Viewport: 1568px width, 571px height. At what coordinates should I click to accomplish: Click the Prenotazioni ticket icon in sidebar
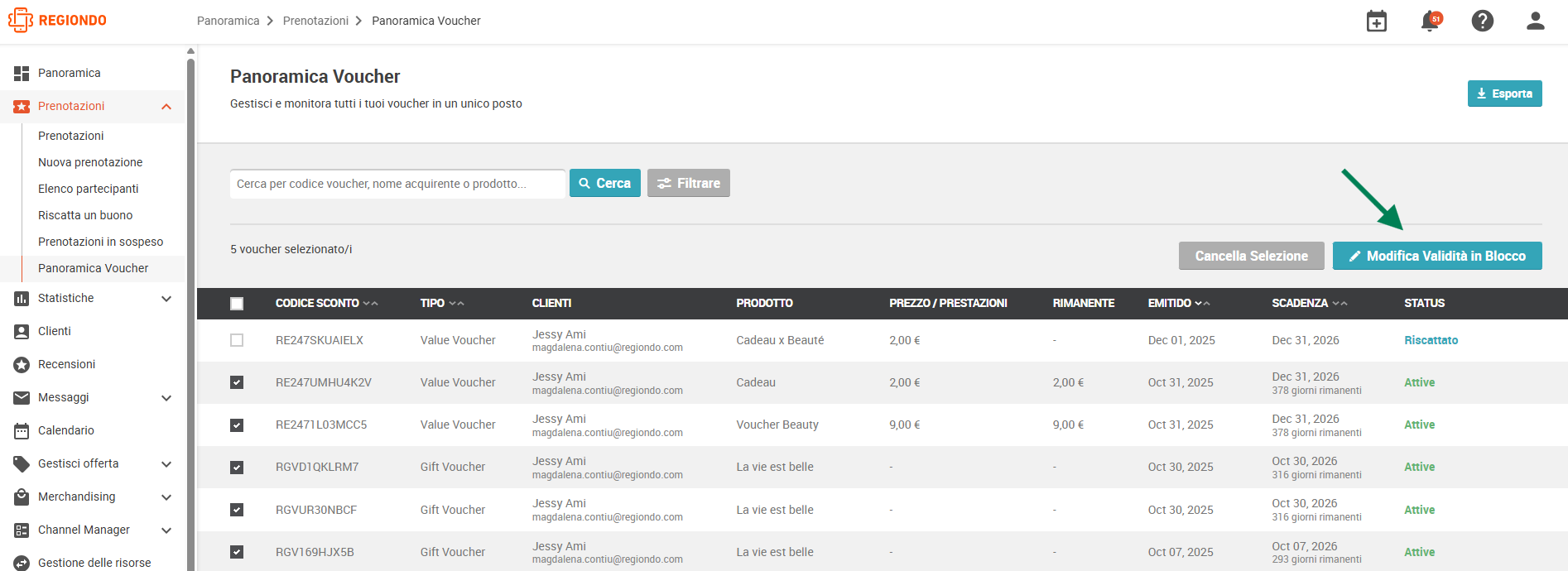pos(22,107)
